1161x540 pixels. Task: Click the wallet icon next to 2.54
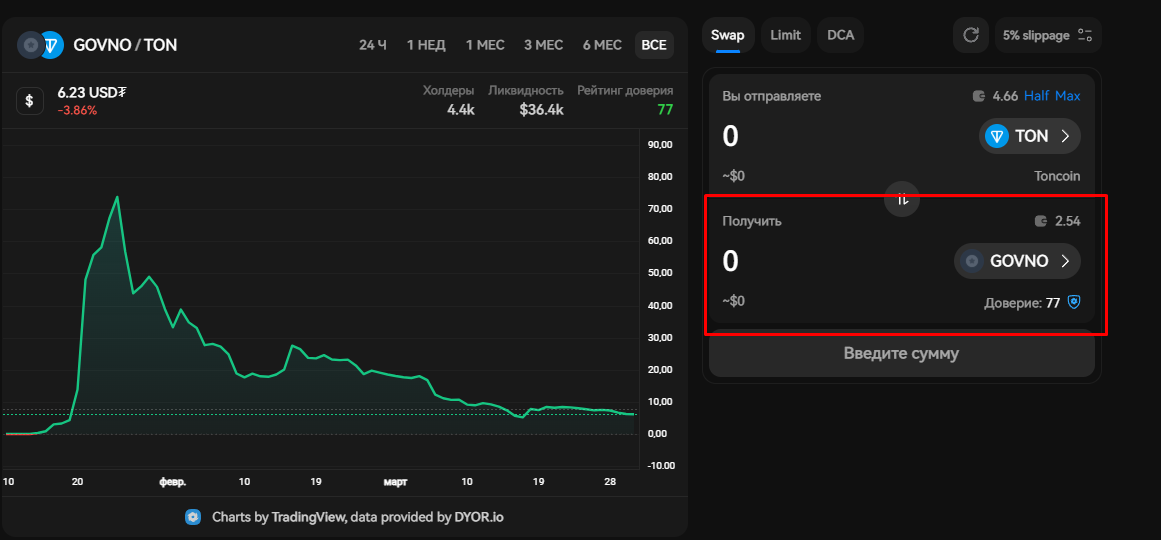pos(1042,221)
